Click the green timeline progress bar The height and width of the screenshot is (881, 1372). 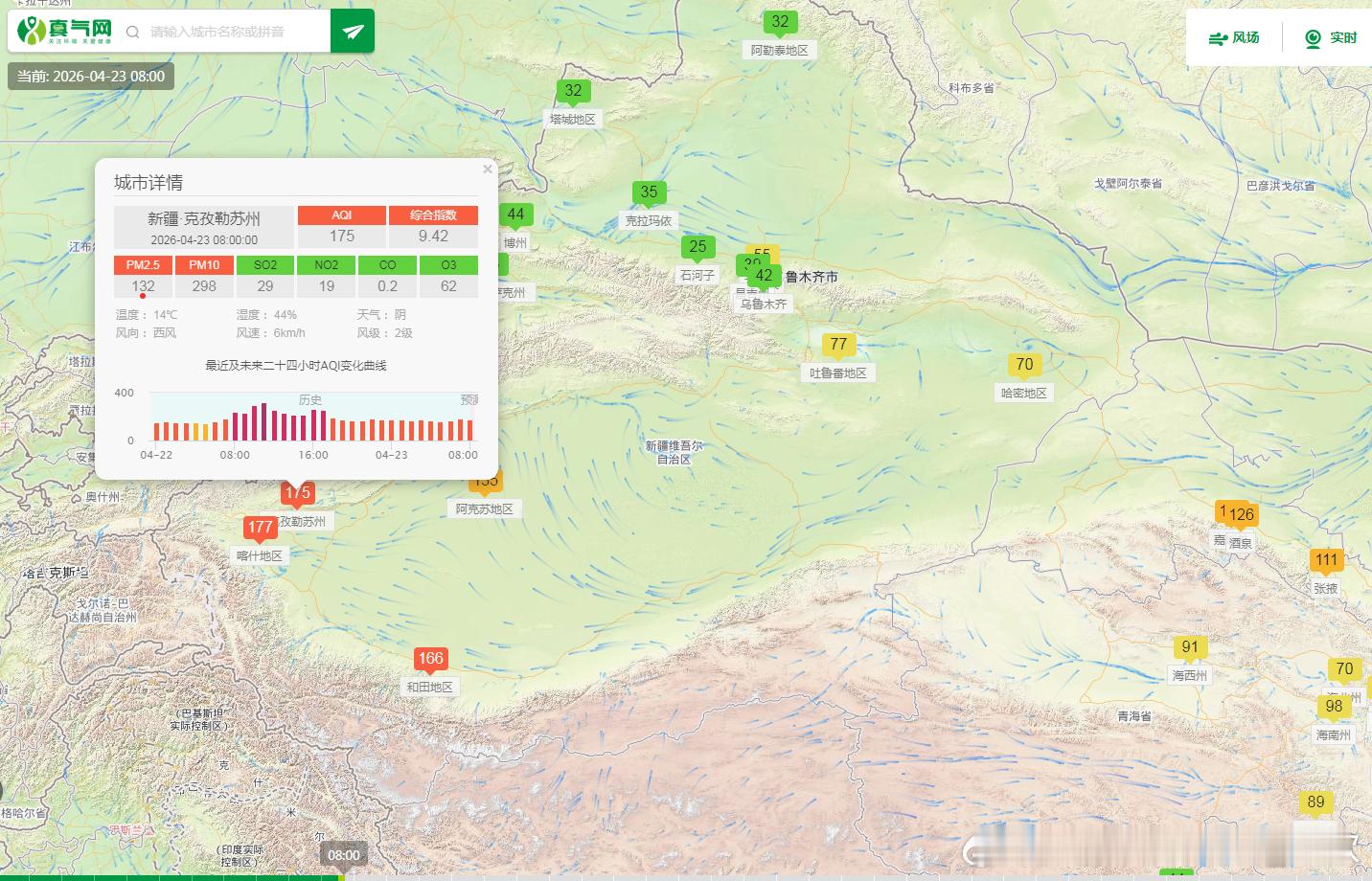[171, 877]
